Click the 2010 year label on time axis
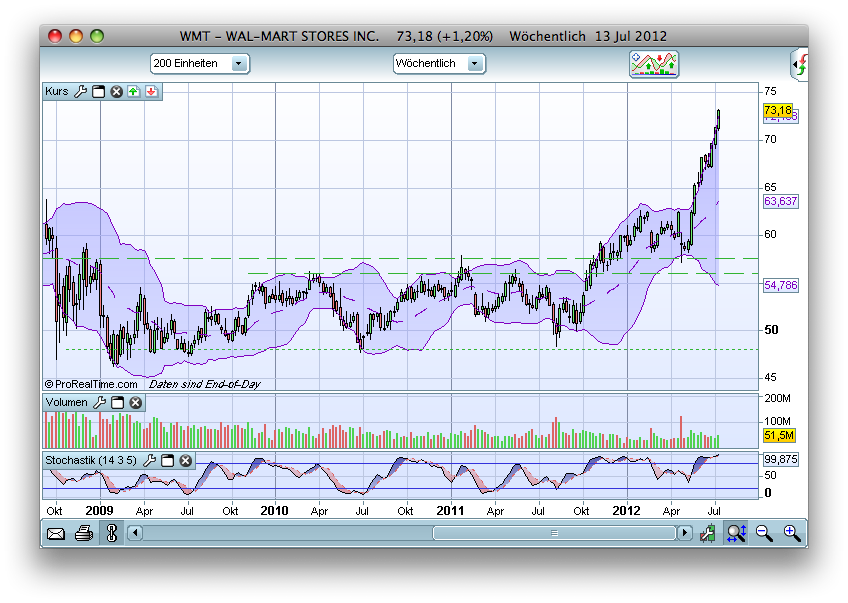The width and height of the screenshot is (848, 603). [x=274, y=511]
